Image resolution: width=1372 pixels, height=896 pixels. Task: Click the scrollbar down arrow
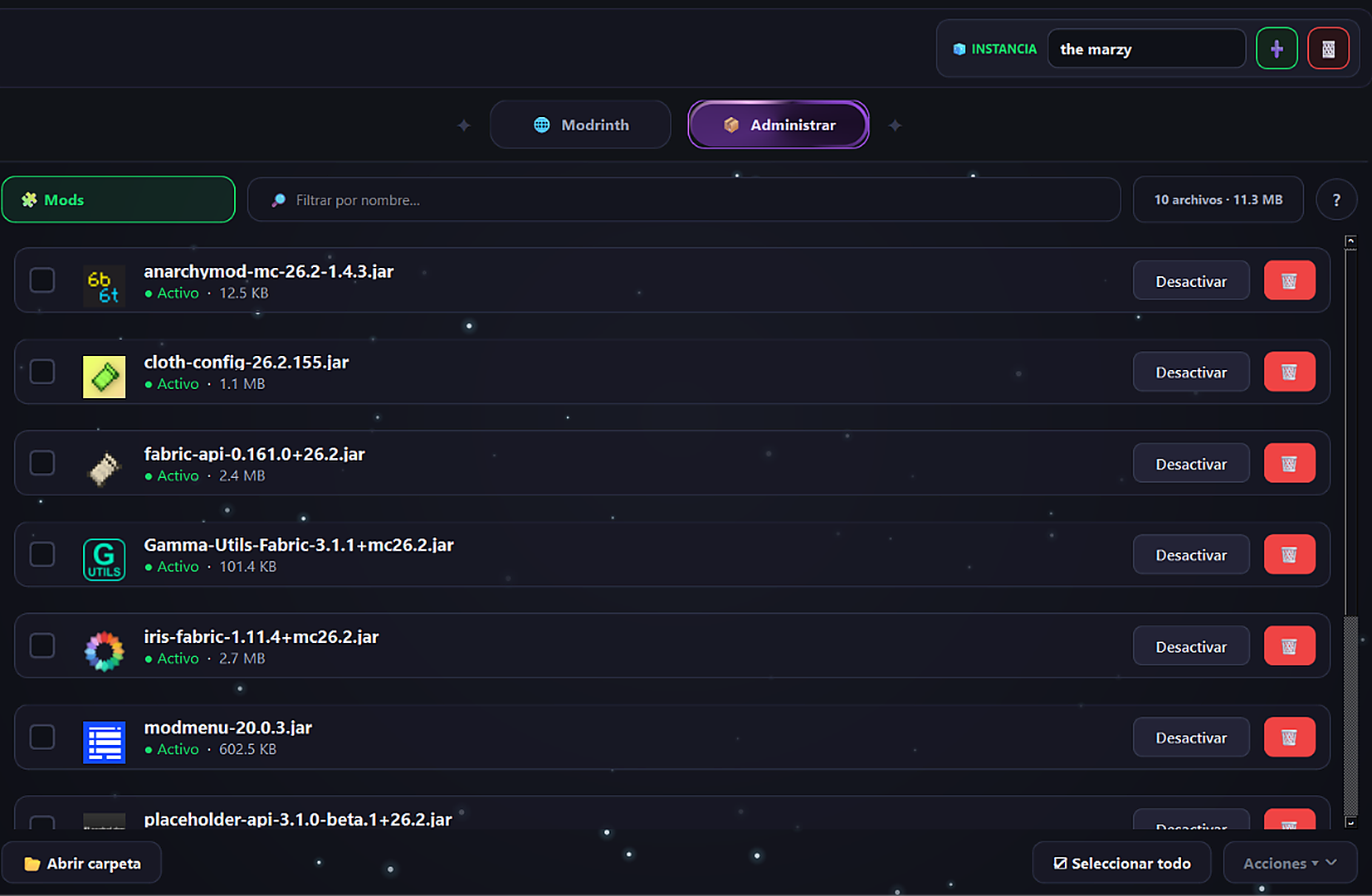coord(1350,822)
